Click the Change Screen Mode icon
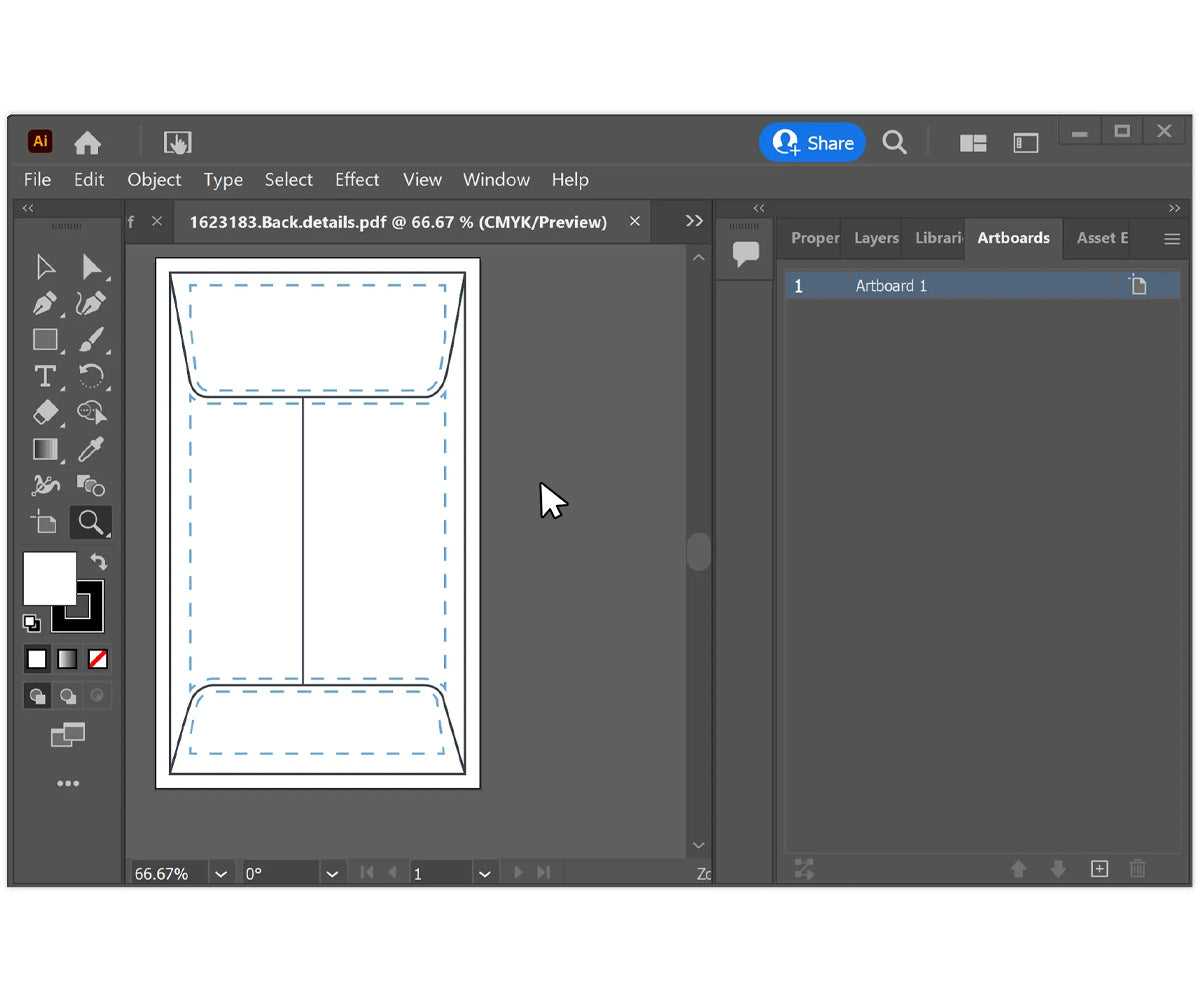The height and width of the screenshot is (1000, 1200). 68,736
